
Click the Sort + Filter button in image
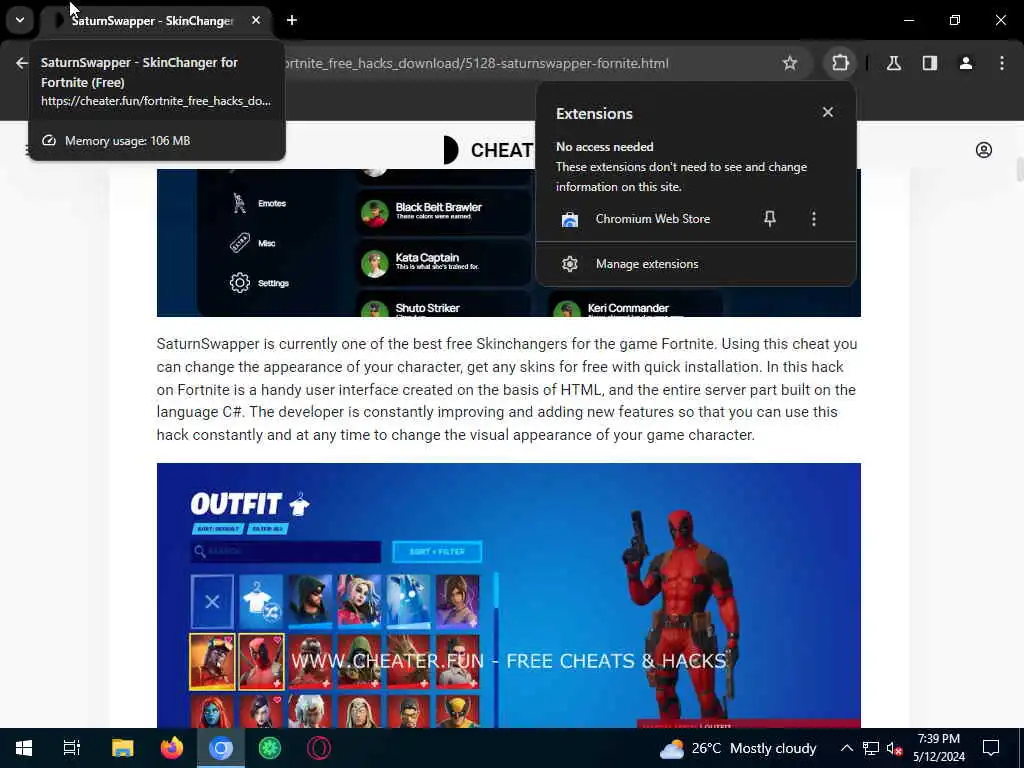click(x=437, y=552)
